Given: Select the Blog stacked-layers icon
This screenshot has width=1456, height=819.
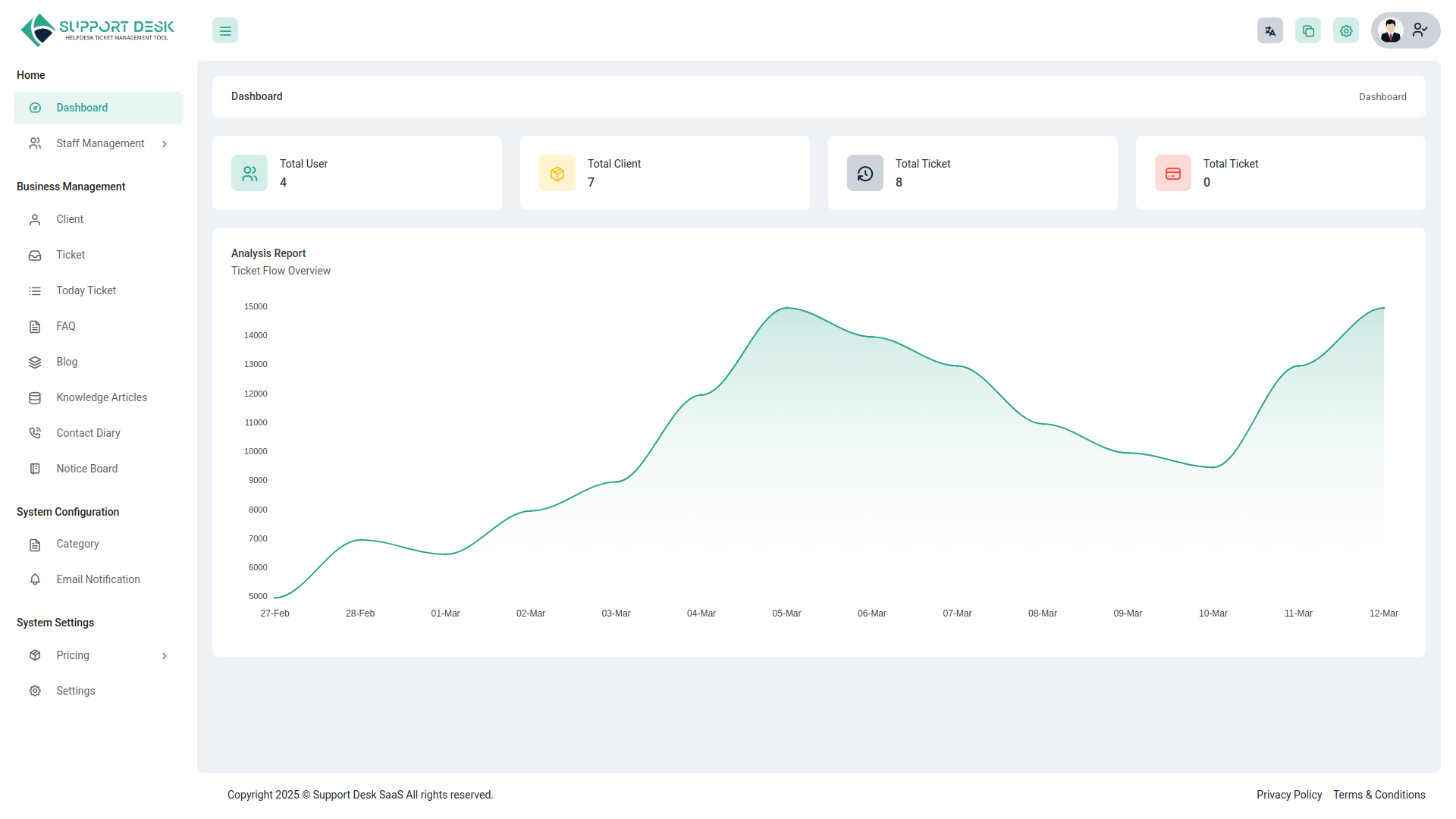Looking at the screenshot, I should [x=35, y=362].
